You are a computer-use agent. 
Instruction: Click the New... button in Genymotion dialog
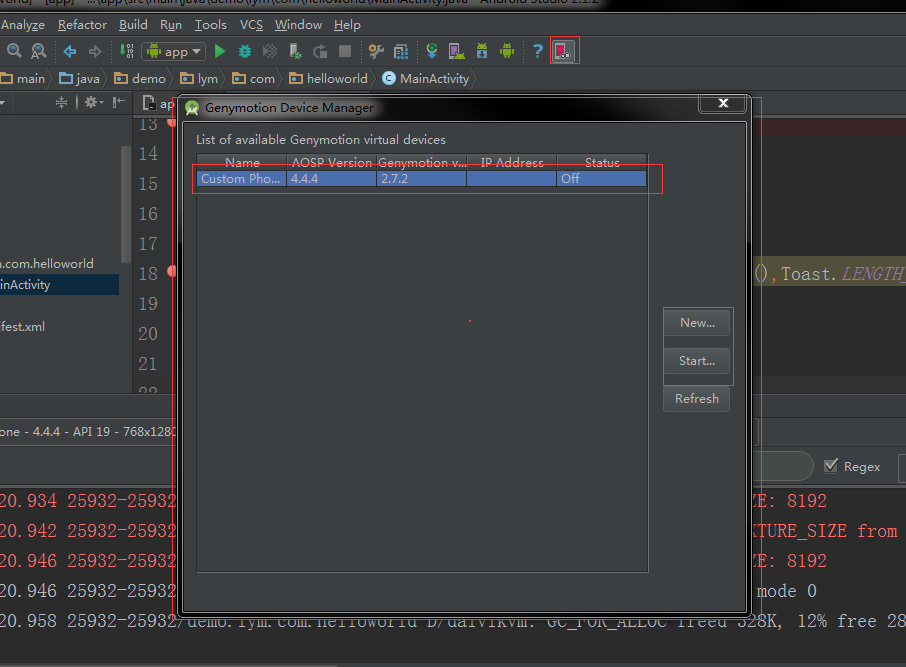697,323
